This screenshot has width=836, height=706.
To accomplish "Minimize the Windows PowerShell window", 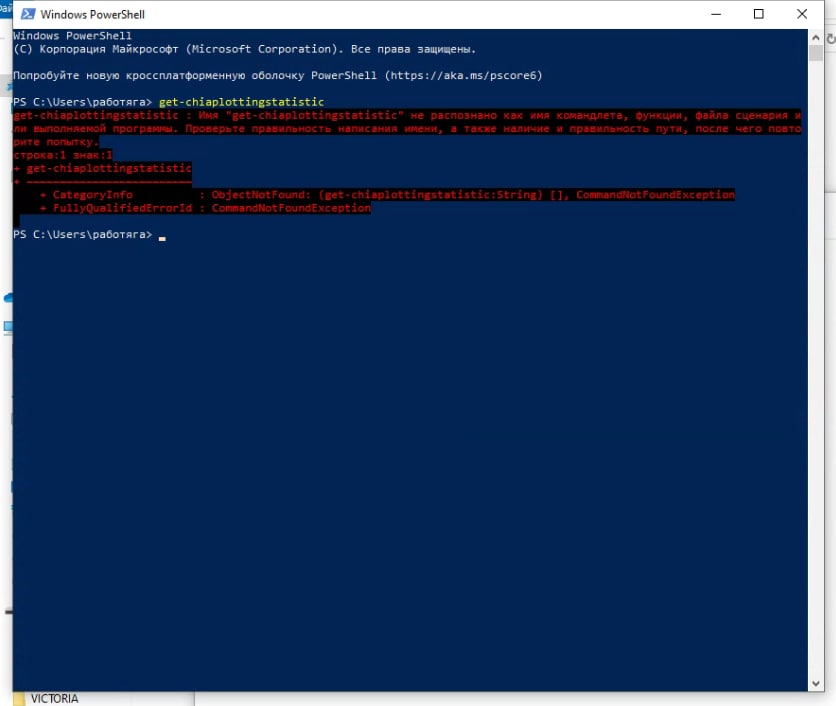I will coord(716,14).
